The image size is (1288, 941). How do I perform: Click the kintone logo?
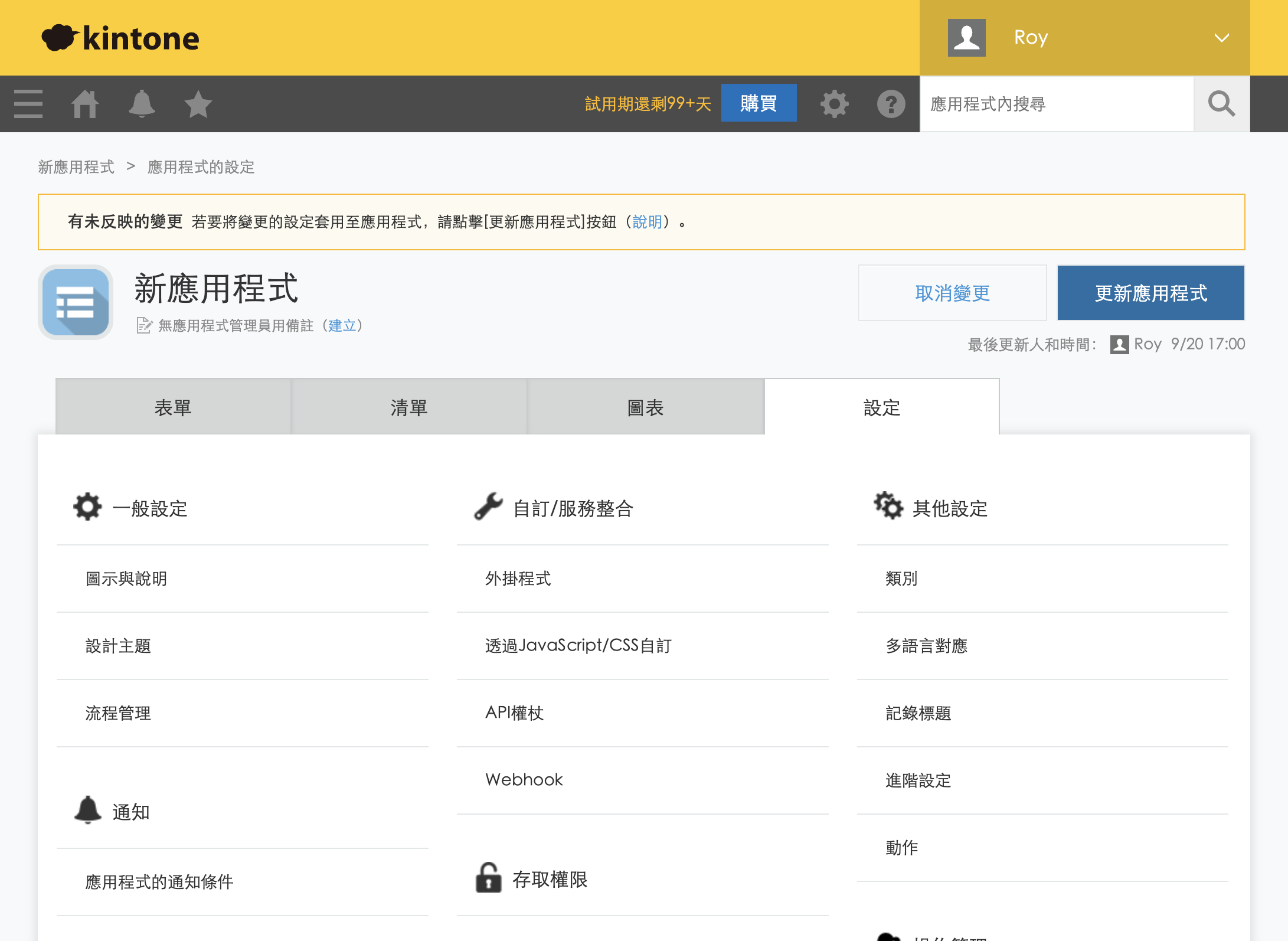pyautogui.click(x=120, y=38)
